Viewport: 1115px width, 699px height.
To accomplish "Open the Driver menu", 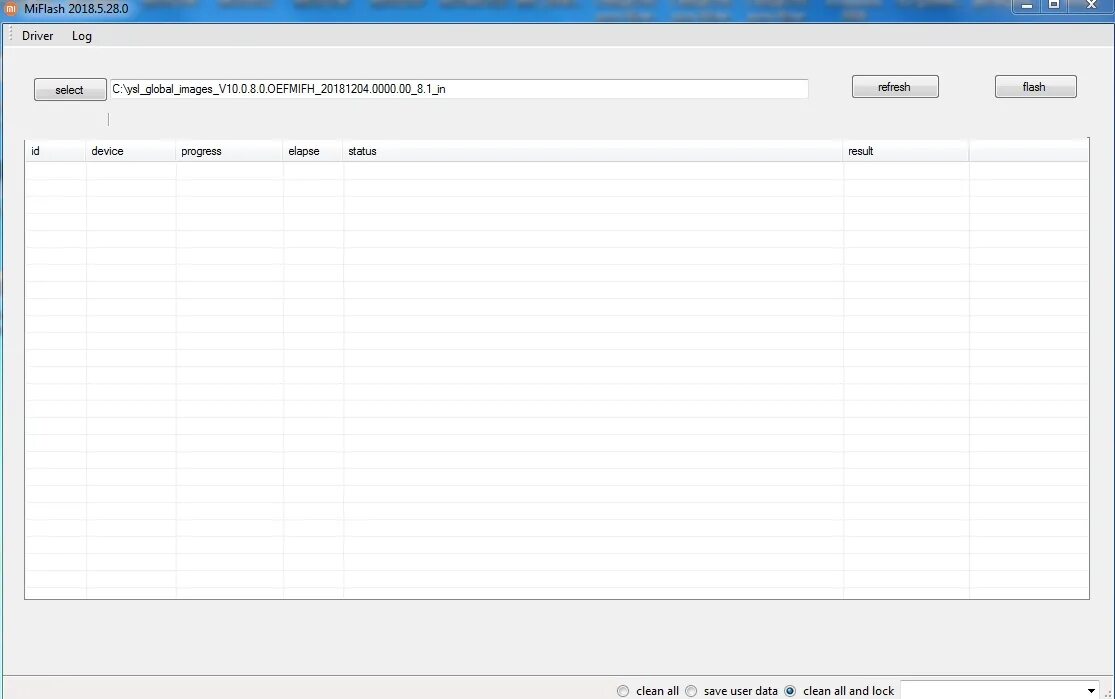I will click(x=38, y=36).
